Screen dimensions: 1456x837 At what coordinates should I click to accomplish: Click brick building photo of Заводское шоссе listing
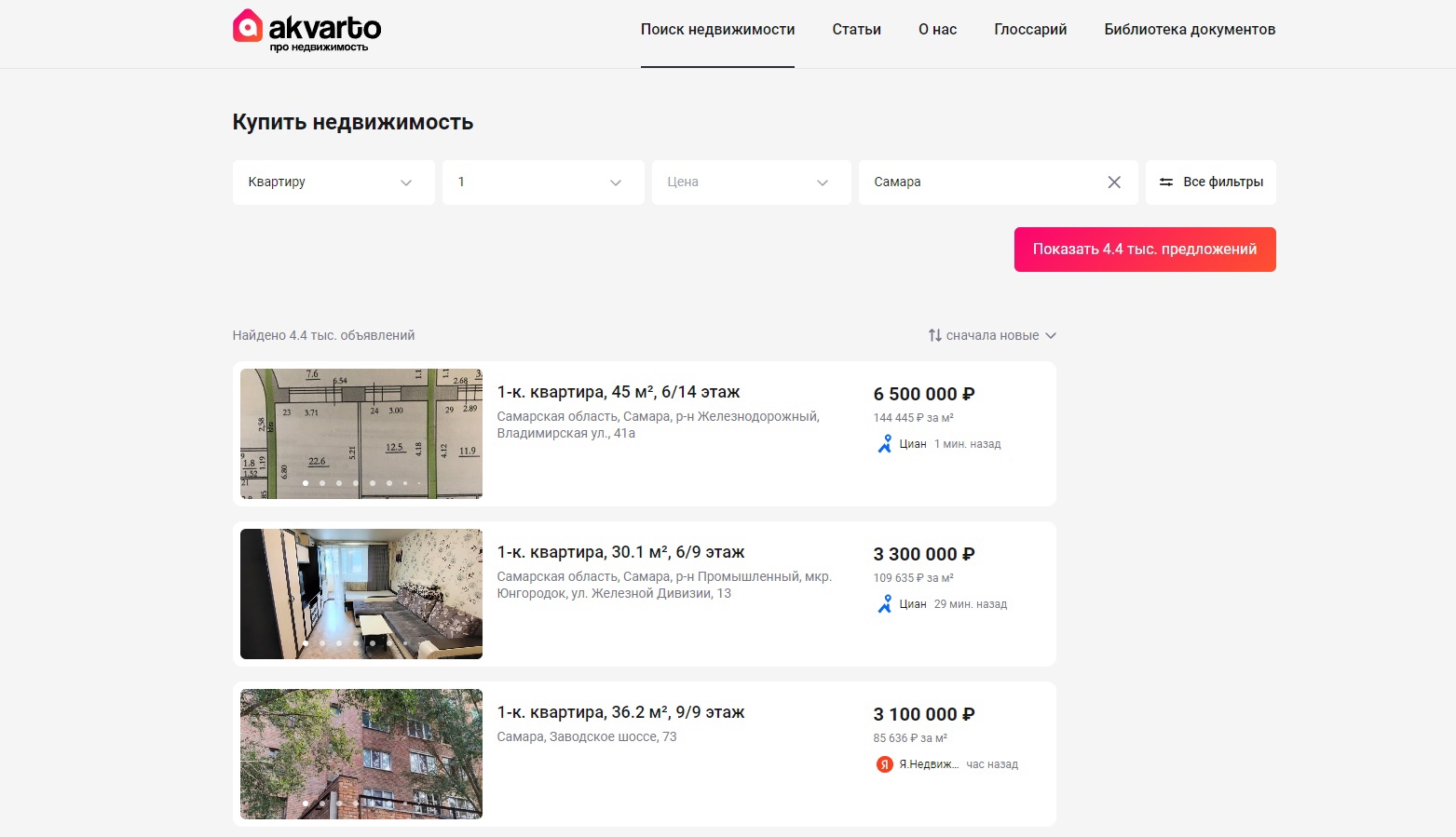click(361, 754)
